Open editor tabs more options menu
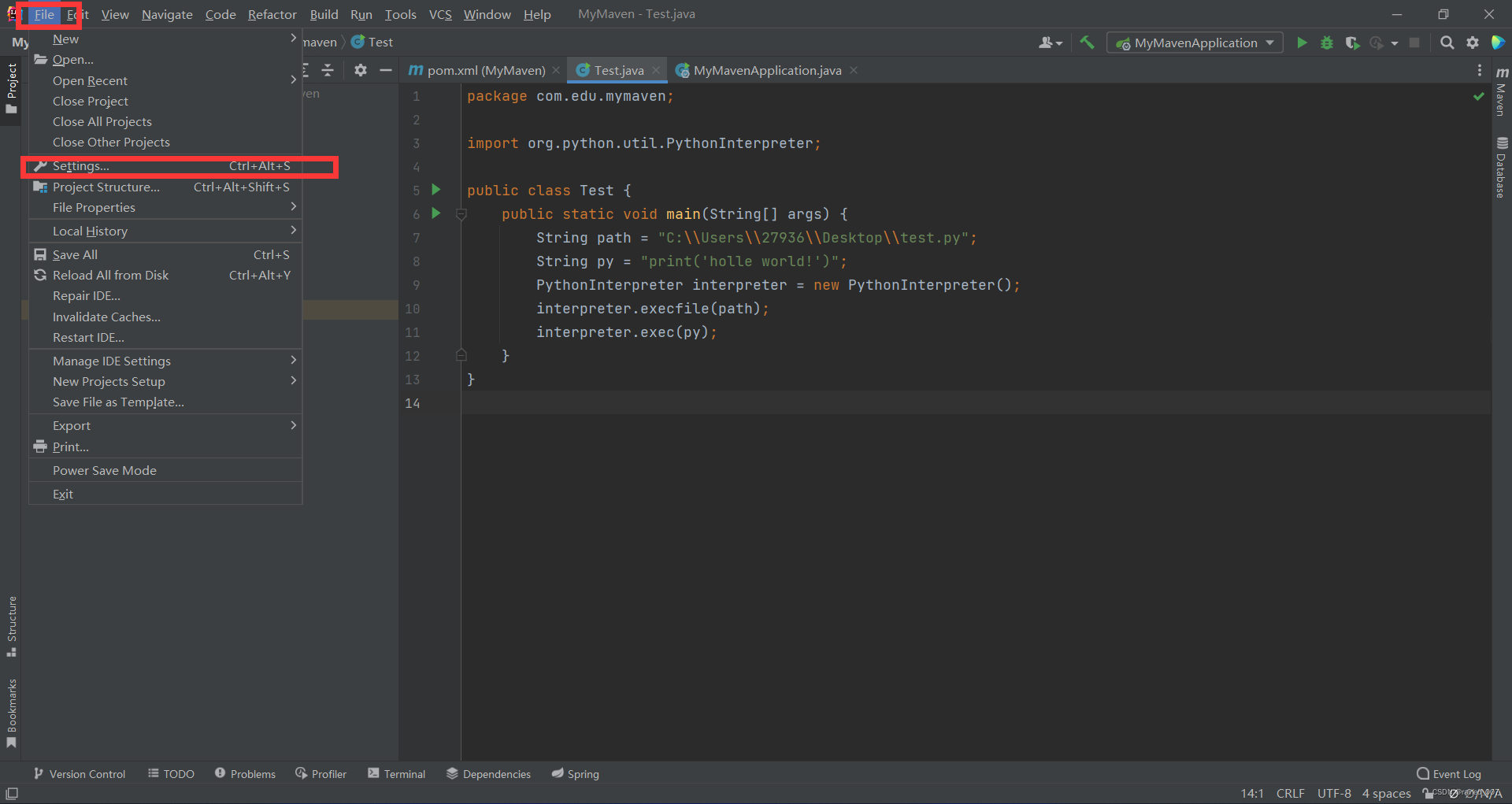 tap(1479, 70)
